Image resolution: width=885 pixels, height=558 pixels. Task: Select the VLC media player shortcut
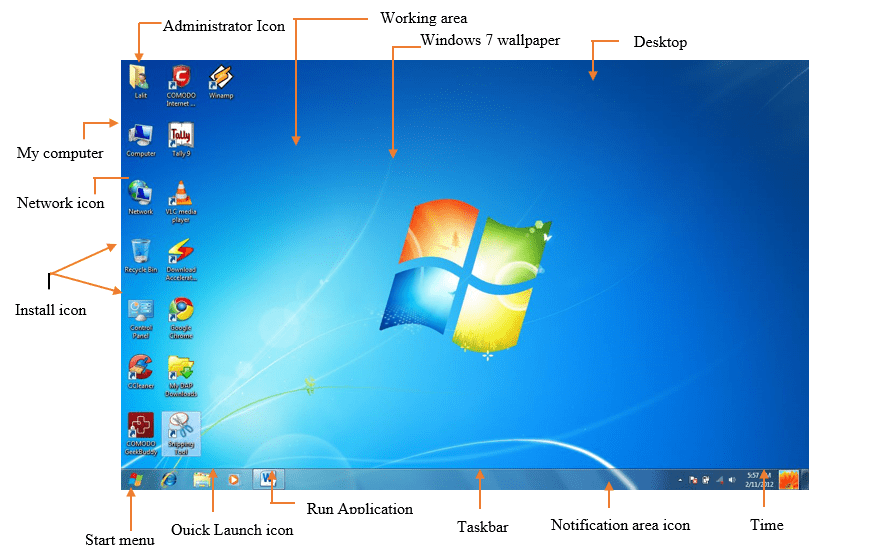click(181, 202)
